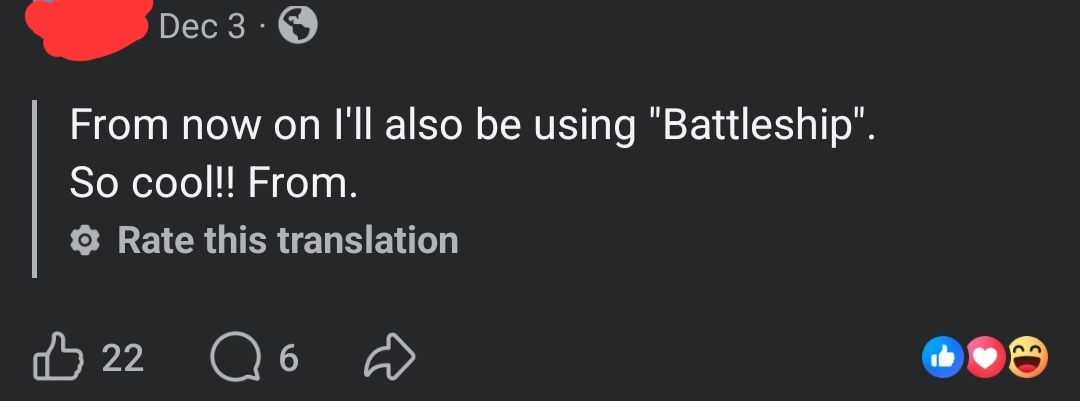The width and height of the screenshot is (1080, 401).
Task: Click the "So cool!! From." line
Action: pos(212,184)
